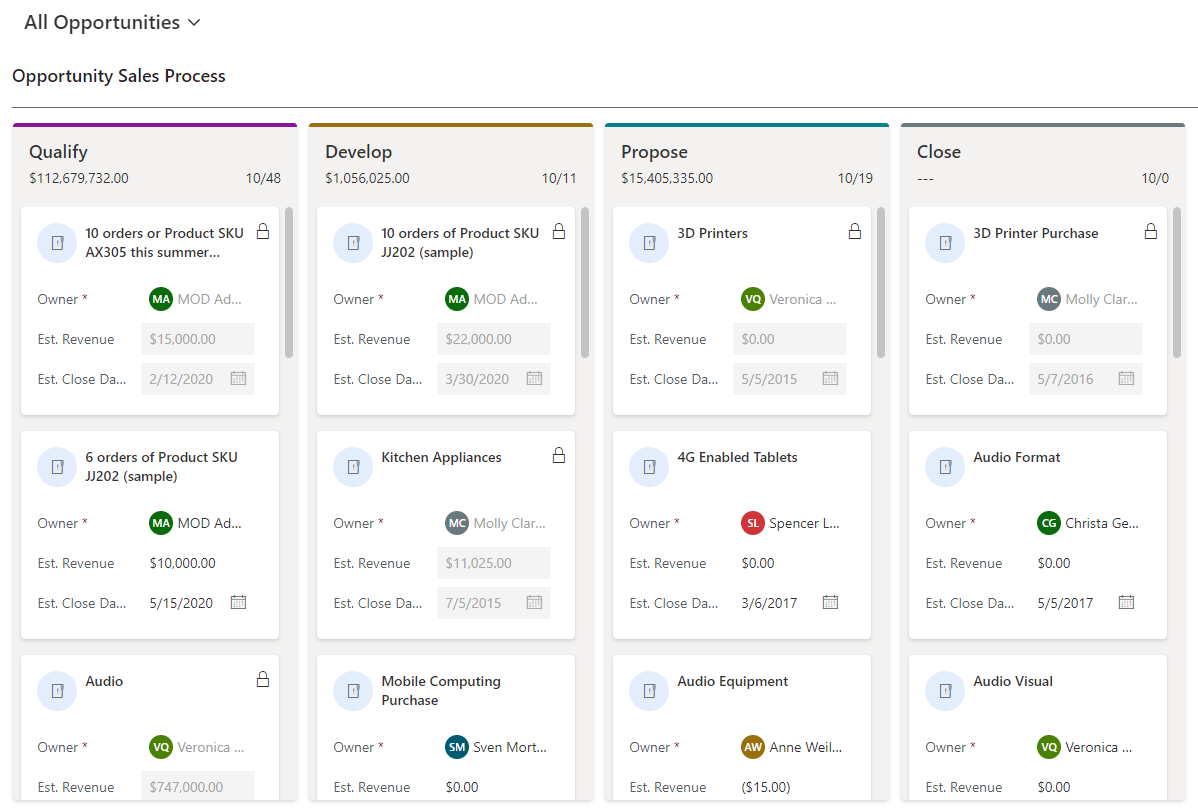Open the Audio Visual opportunity title
The height and width of the screenshot is (809, 1198).
pos(1012,681)
